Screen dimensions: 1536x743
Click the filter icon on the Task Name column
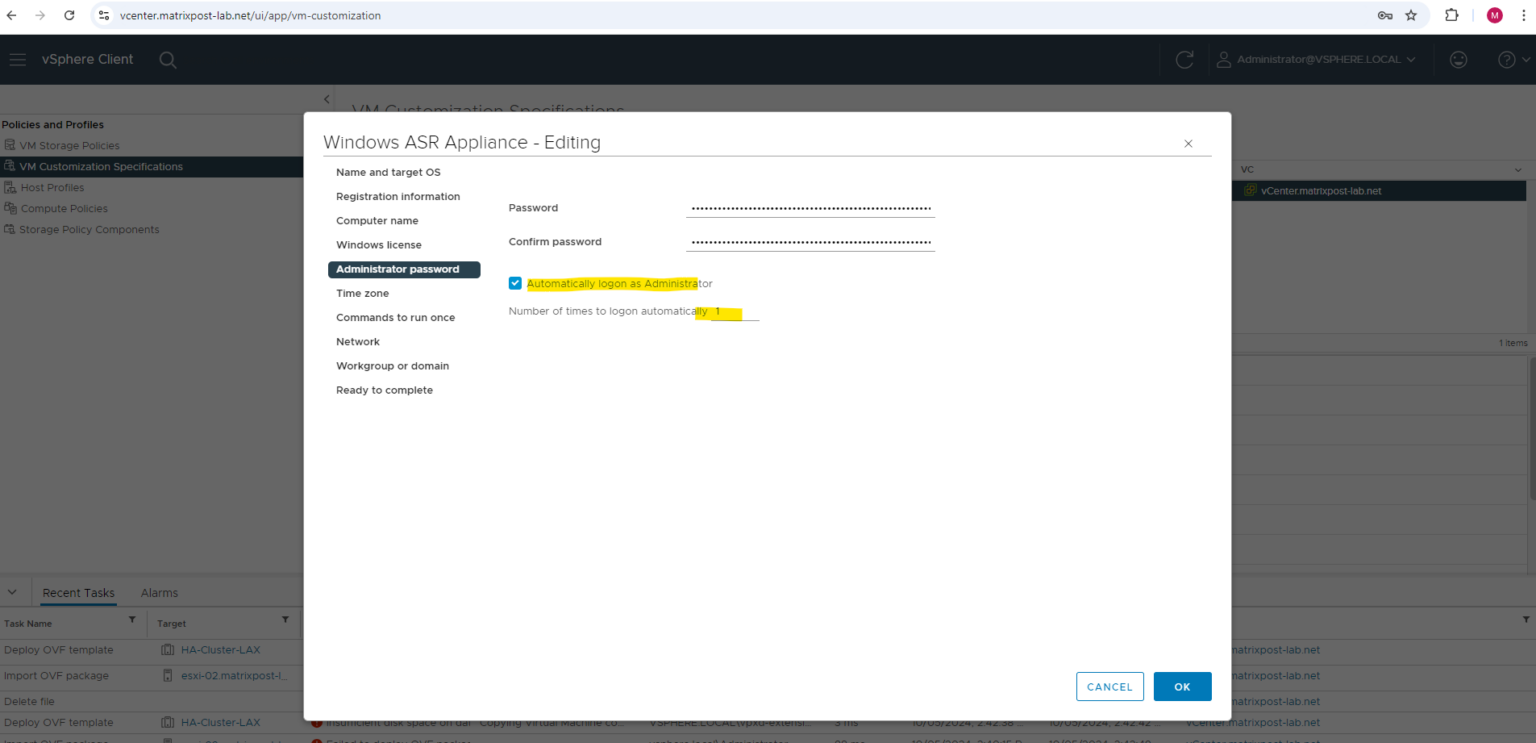click(x=131, y=623)
